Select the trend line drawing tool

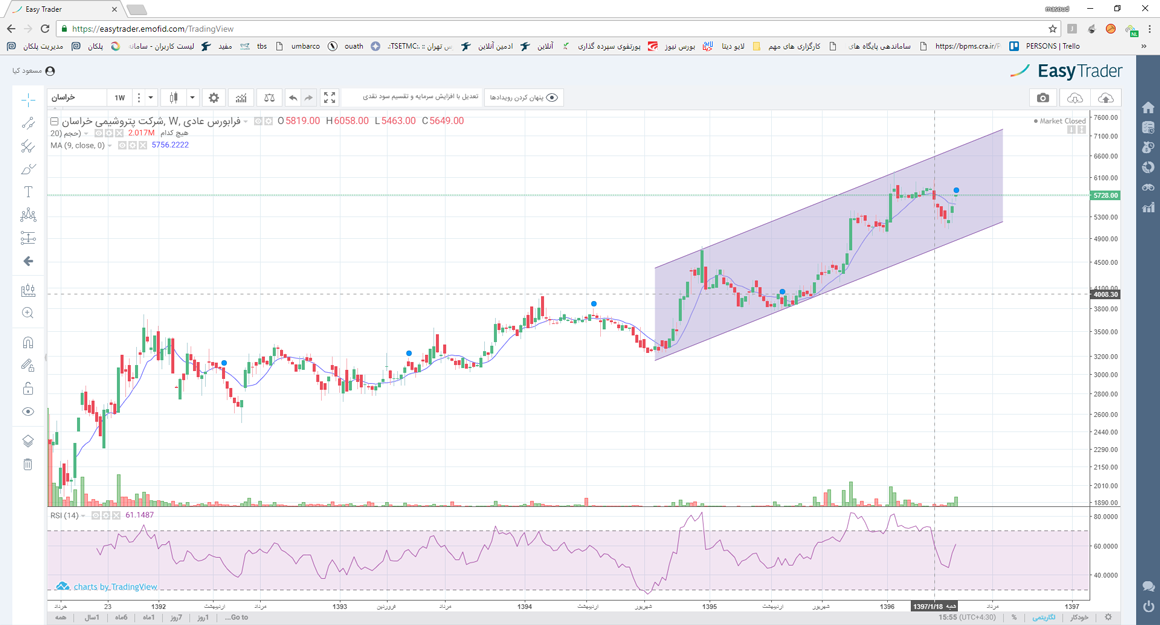pyautogui.click(x=28, y=124)
